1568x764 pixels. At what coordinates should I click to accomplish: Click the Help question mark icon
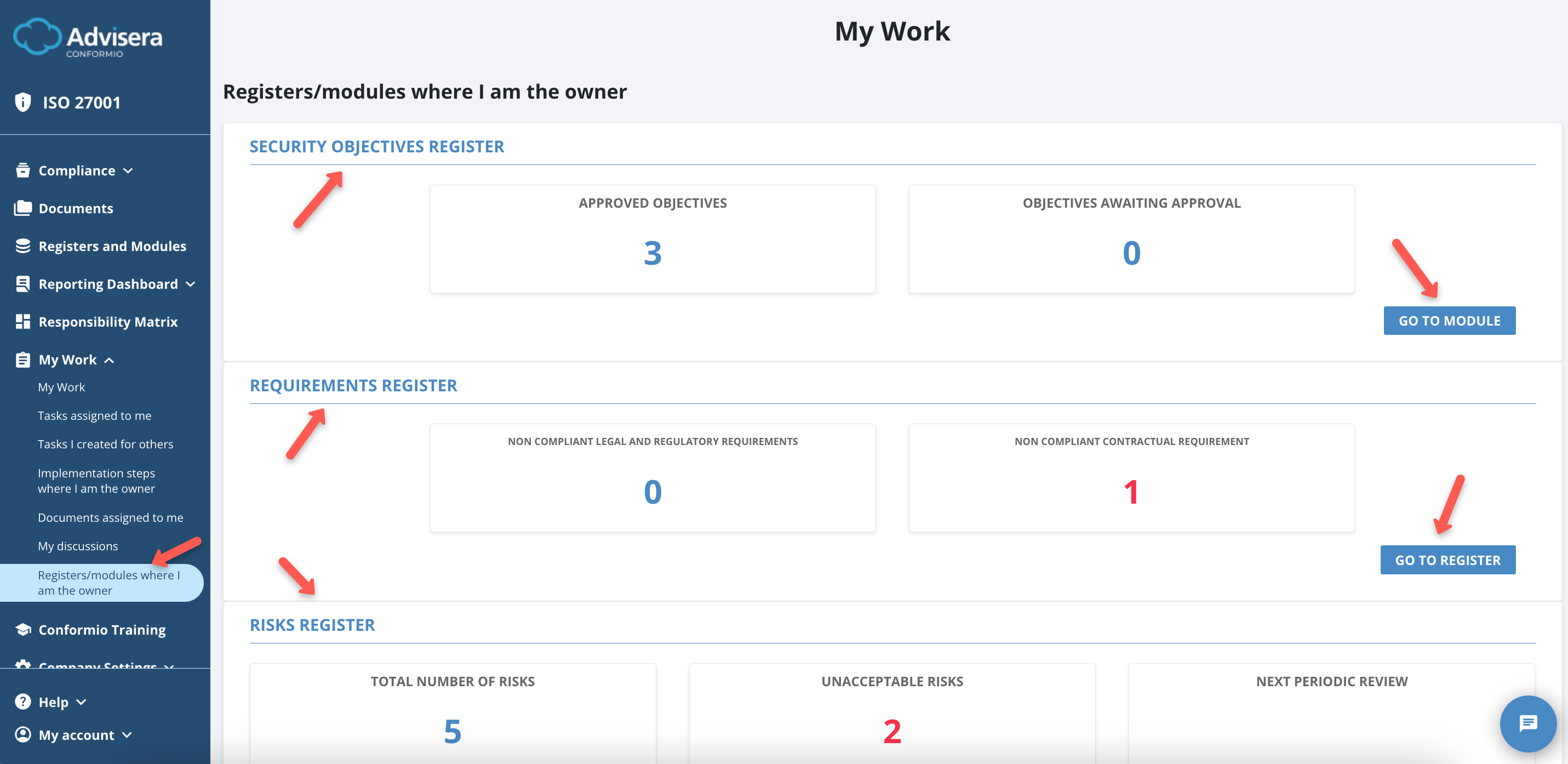(22, 702)
